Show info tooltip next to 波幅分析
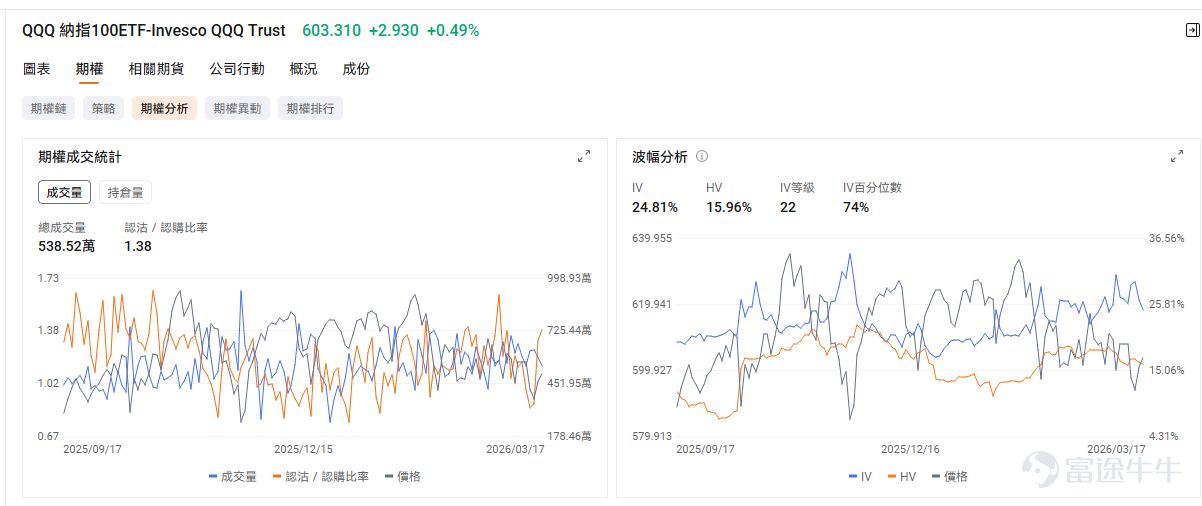Screen dimensions: 1202x506 (702, 157)
